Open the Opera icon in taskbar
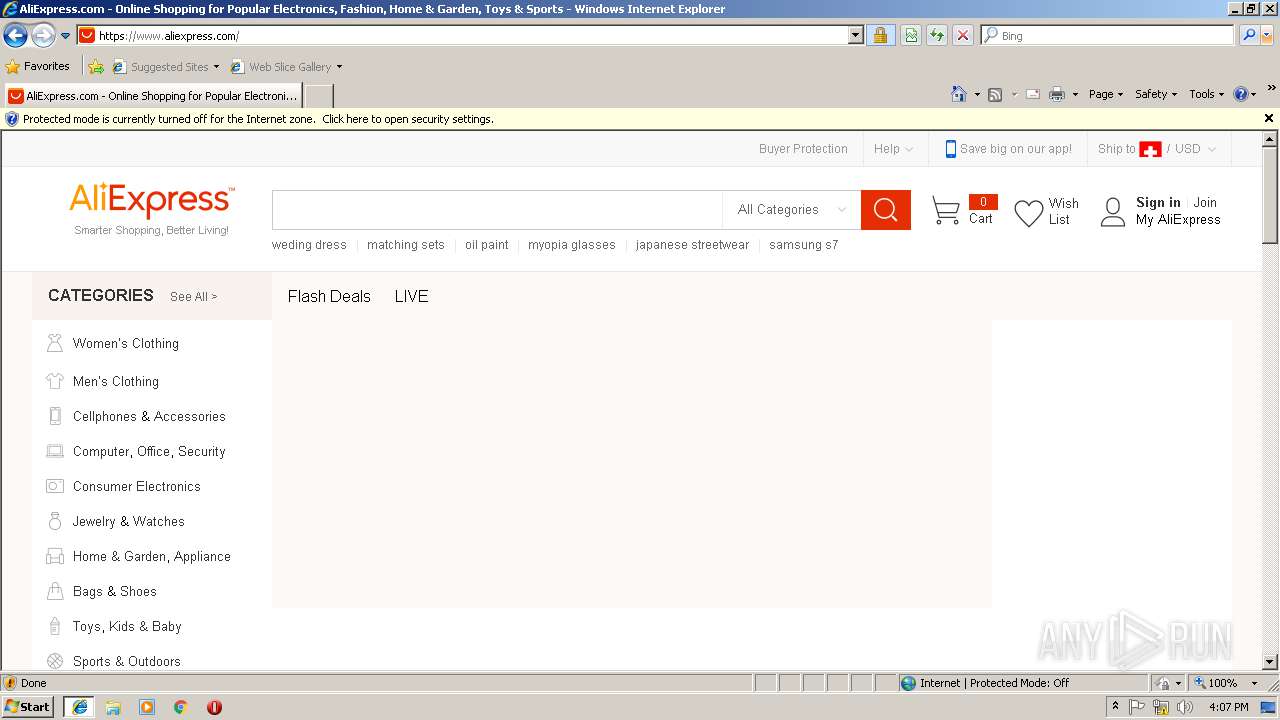The width and height of the screenshot is (1280, 720). point(214,707)
